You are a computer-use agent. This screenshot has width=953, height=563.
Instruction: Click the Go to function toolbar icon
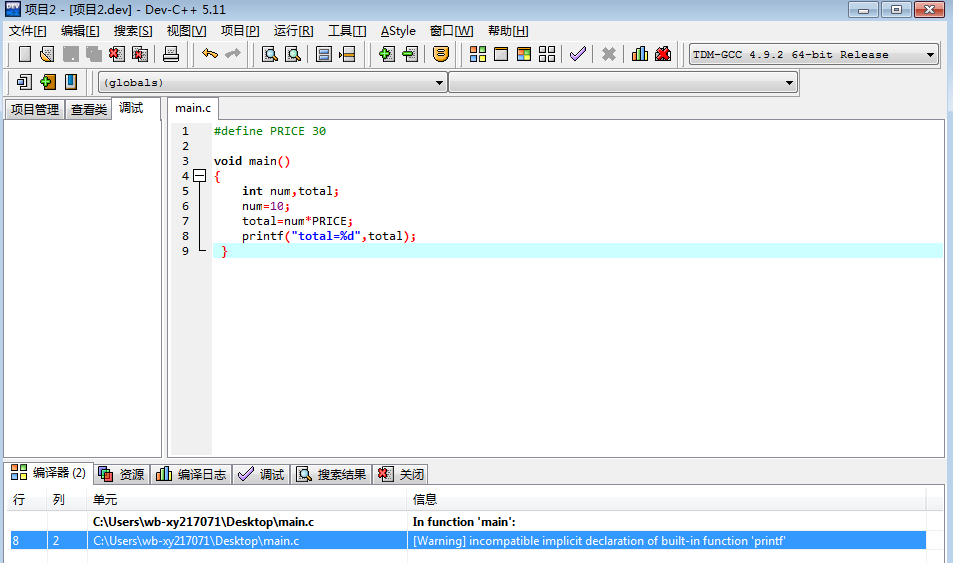(x=324, y=54)
